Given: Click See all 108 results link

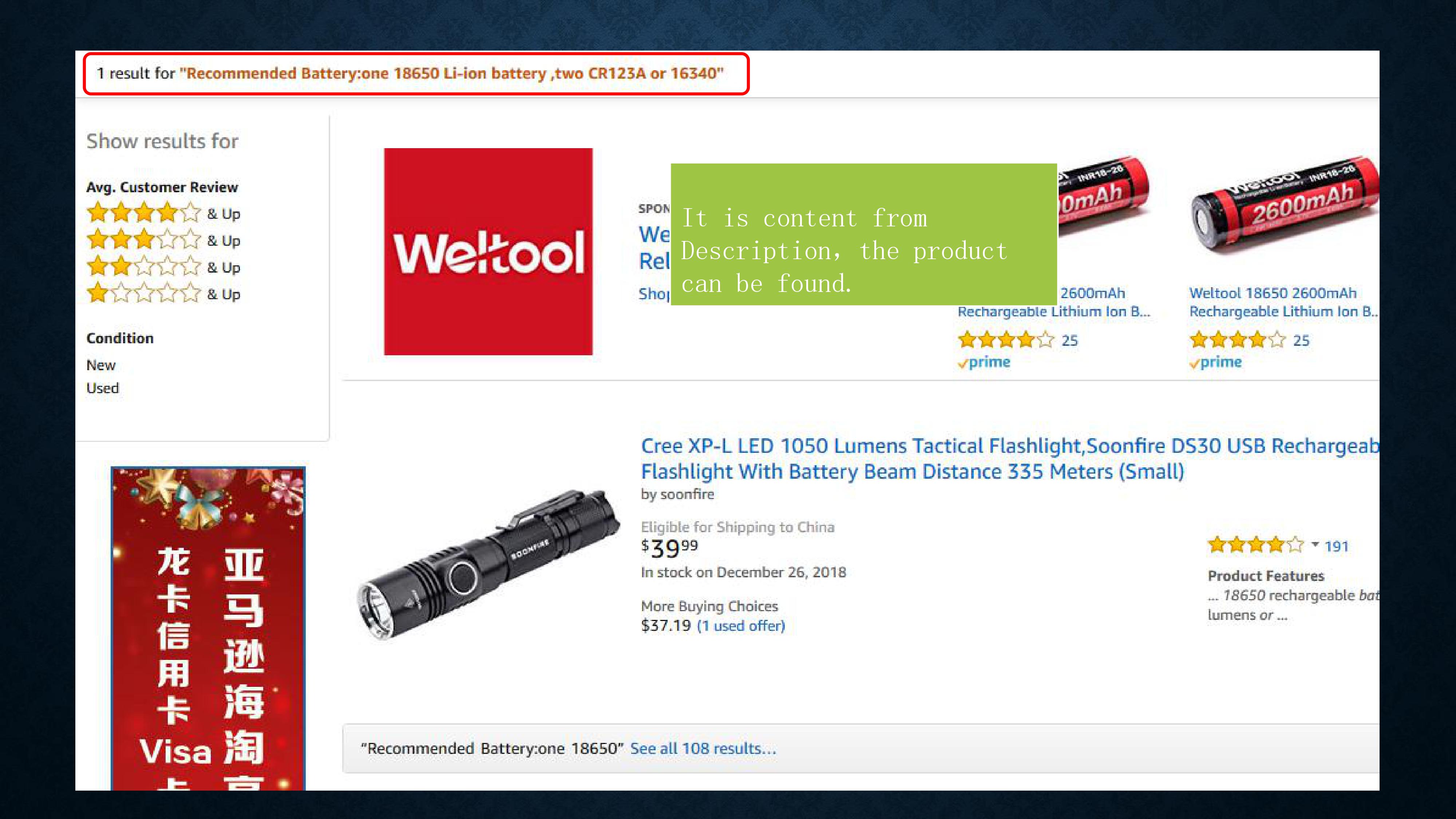Looking at the screenshot, I should pos(703,748).
